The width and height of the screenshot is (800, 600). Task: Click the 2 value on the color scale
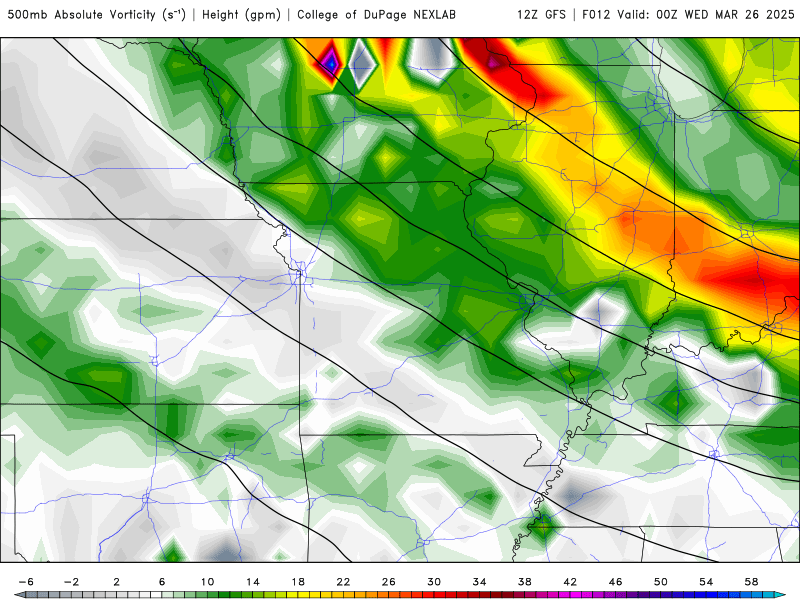pos(116,582)
